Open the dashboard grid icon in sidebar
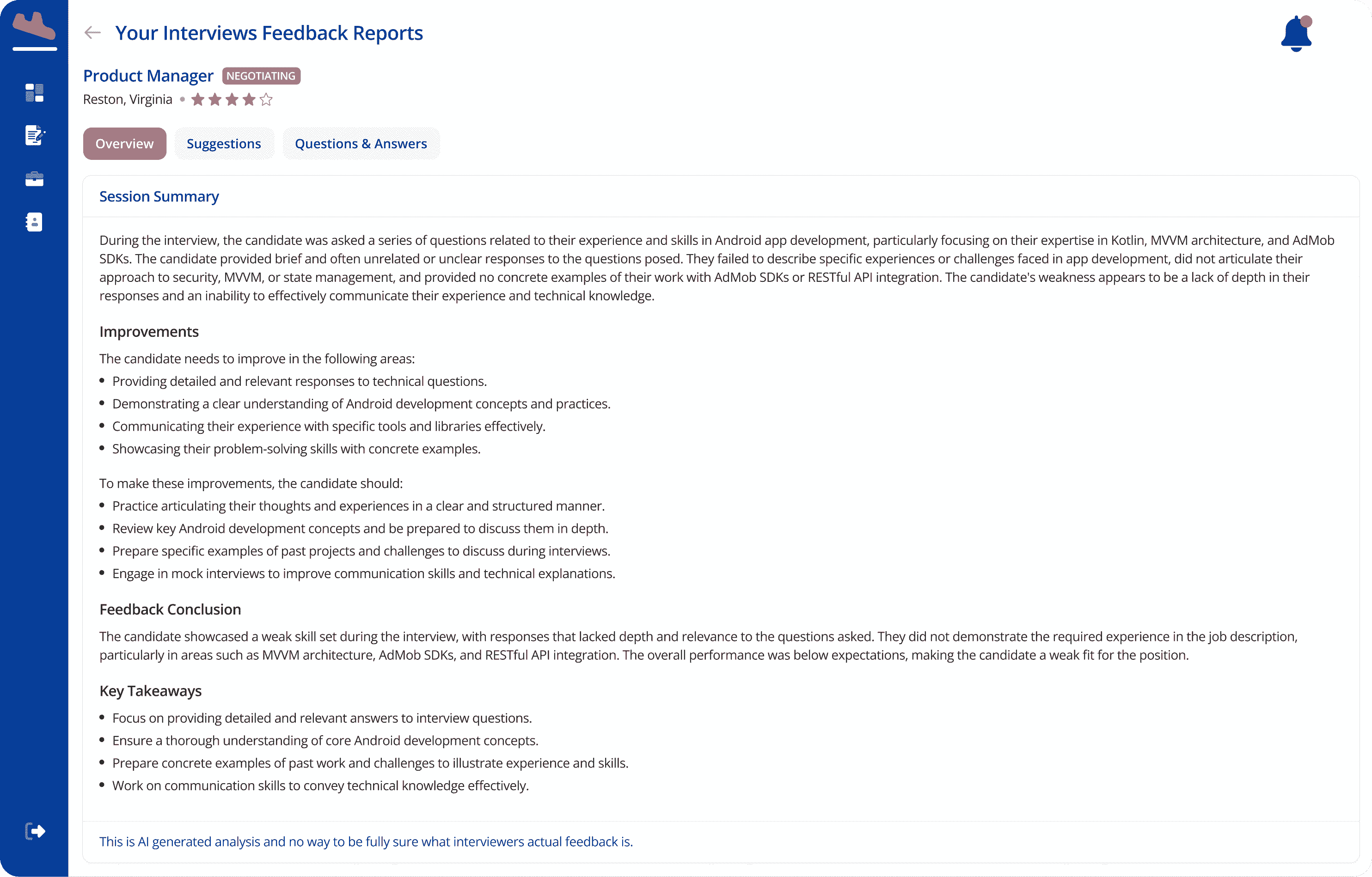Viewport: 1372px width, 877px height. click(x=34, y=93)
